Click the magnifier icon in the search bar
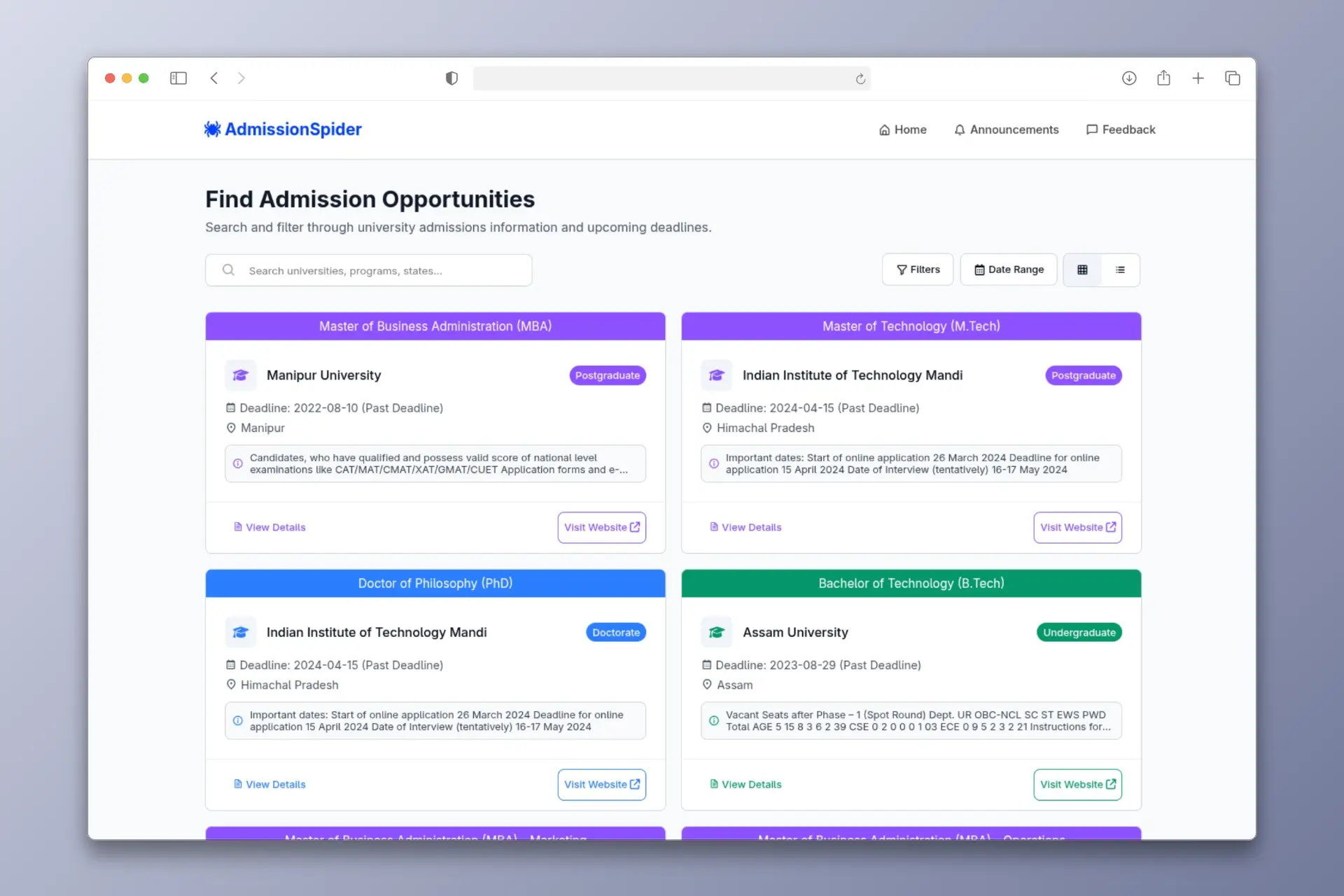Viewport: 1344px width, 896px height. click(228, 269)
